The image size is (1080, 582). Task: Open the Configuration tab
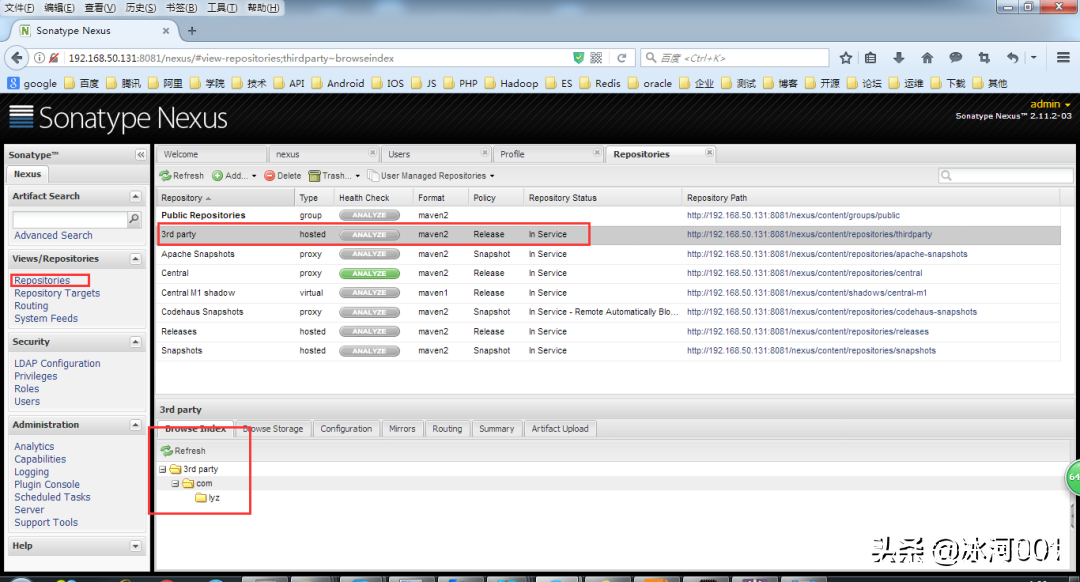pos(346,429)
